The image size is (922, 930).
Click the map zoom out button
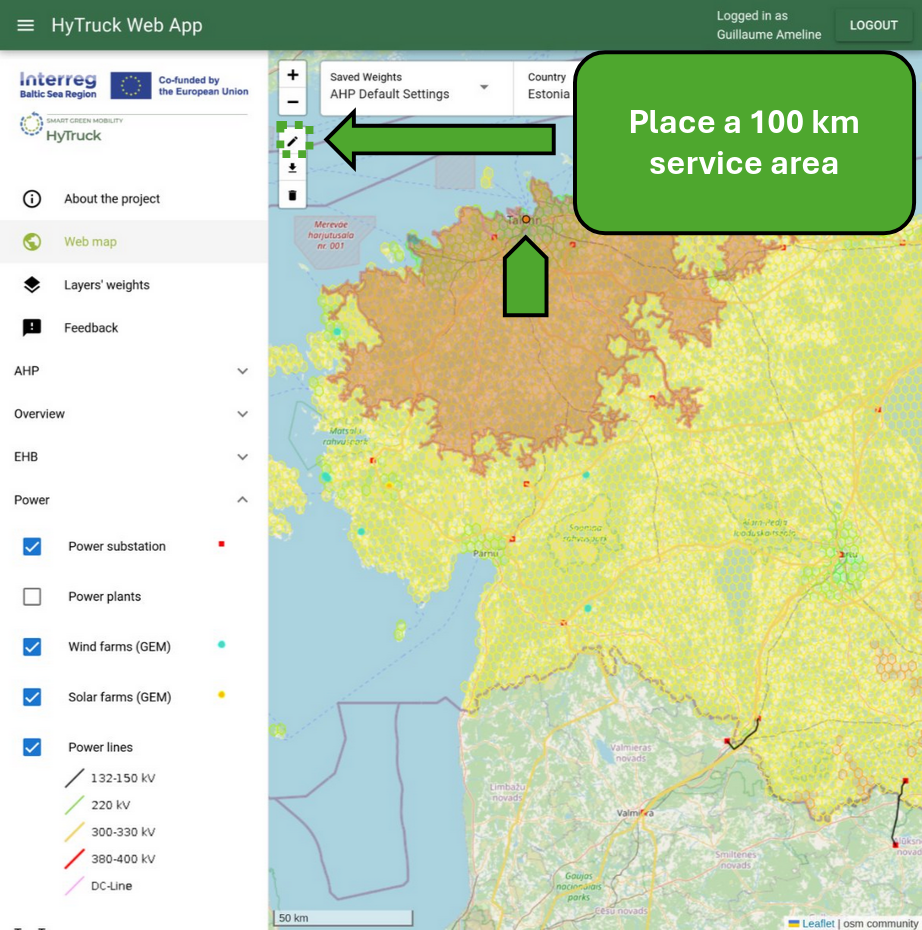[x=292, y=101]
